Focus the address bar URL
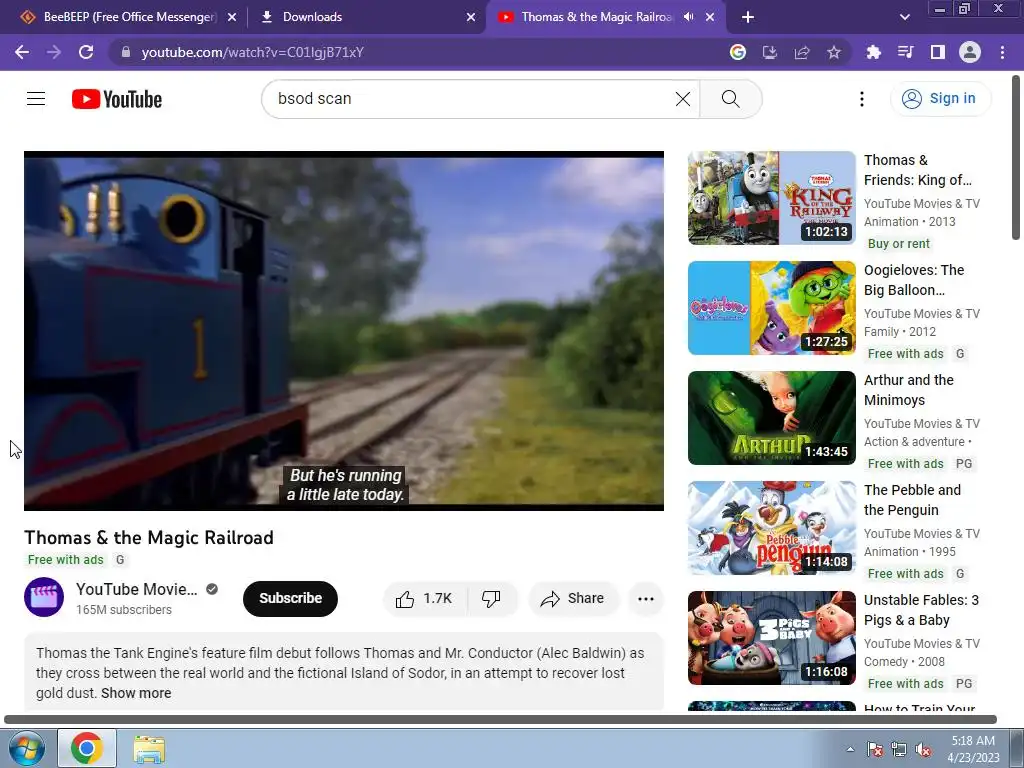 (x=252, y=52)
